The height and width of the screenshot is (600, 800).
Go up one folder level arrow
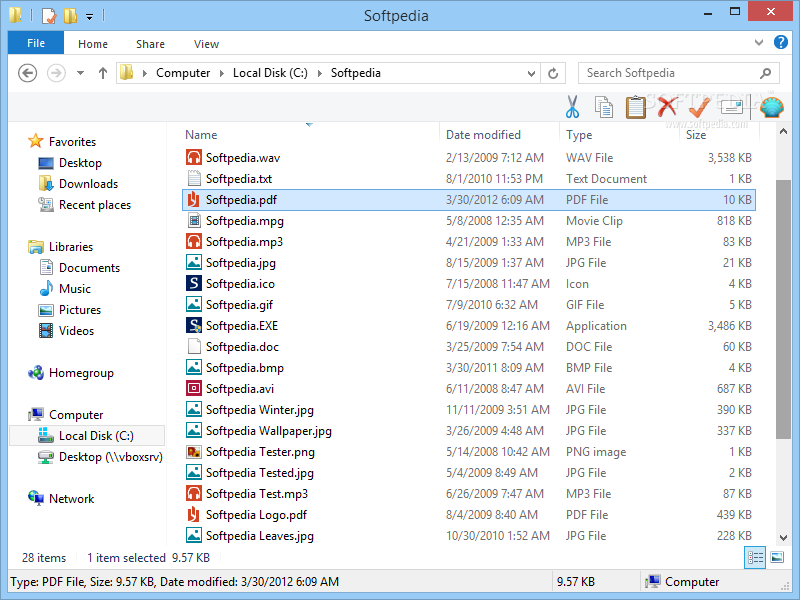(103, 73)
